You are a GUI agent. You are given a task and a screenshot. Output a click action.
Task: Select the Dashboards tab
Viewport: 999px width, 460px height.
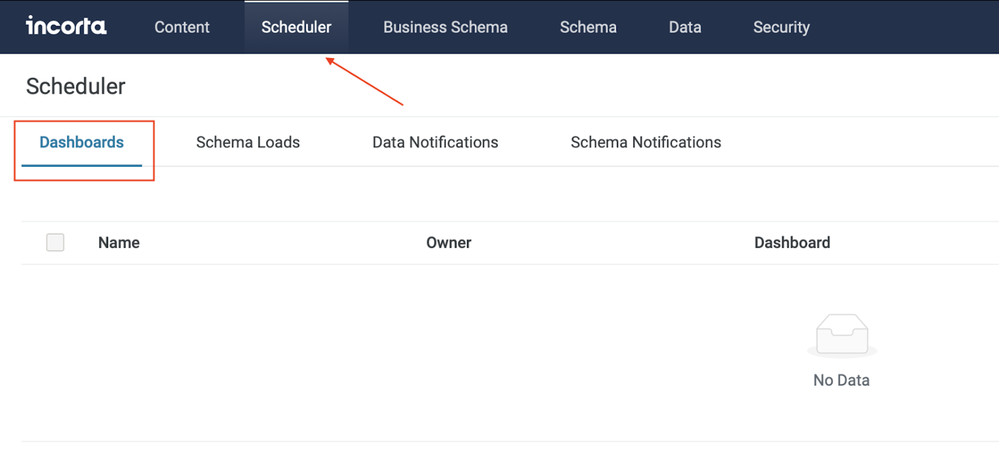(82, 142)
